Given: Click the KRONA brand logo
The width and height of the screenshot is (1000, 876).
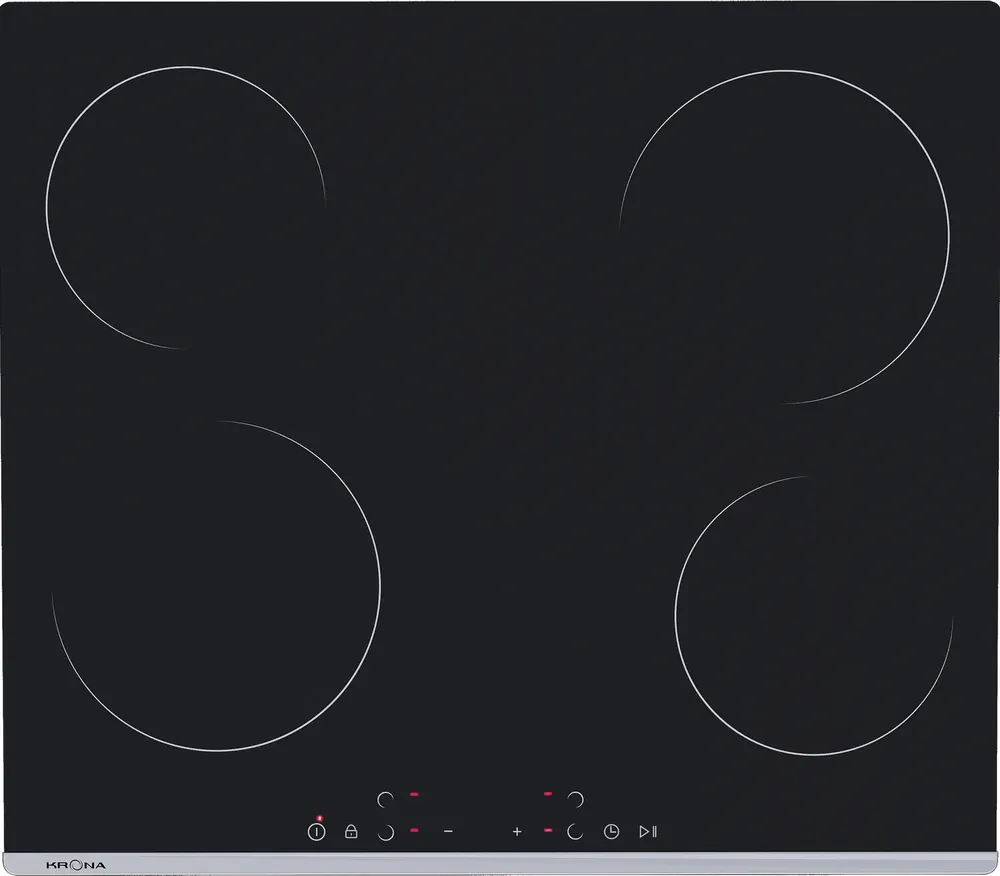Looking at the screenshot, I should pos(76,864).
